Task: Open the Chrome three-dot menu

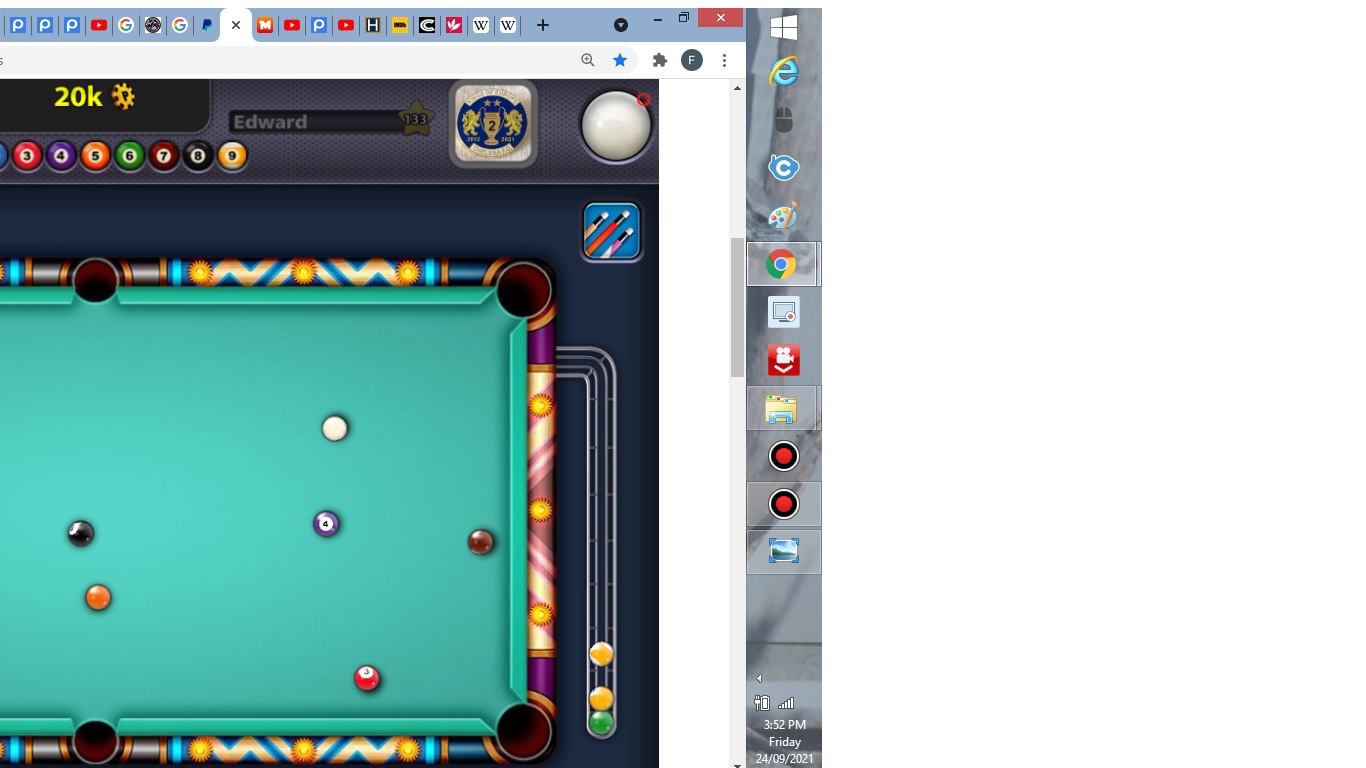Action: (724, 60)
